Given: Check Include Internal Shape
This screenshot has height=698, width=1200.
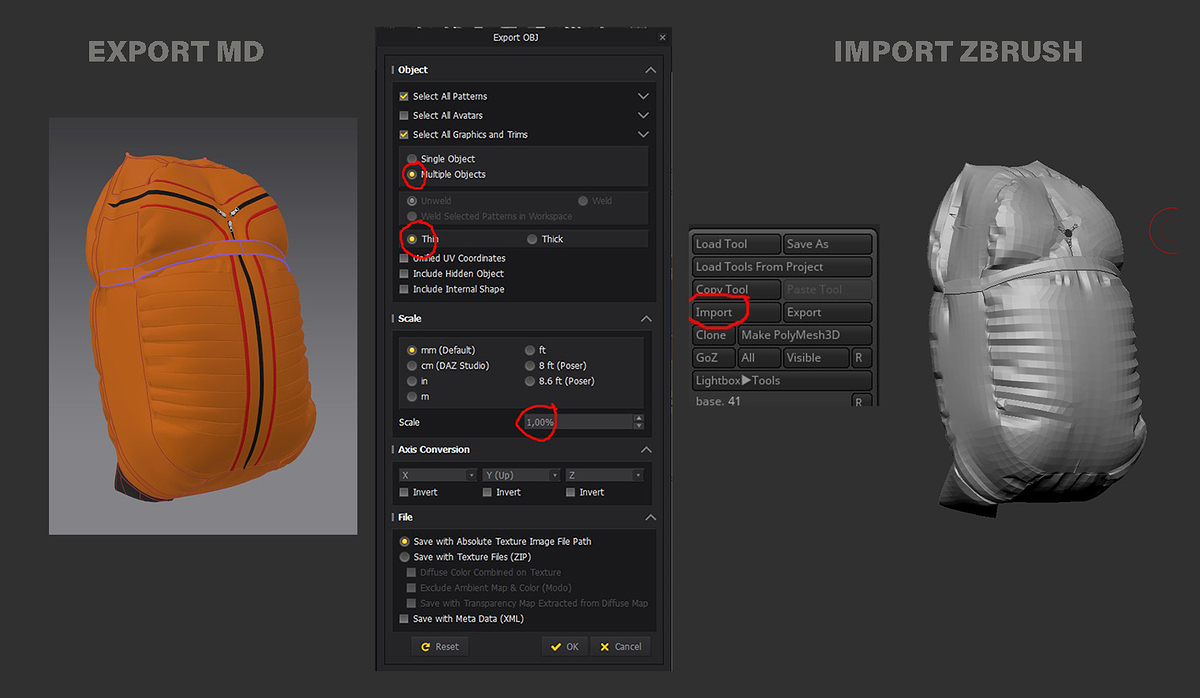Looking at the screenshot, I should pyautogui.click(x=404, y=290).
